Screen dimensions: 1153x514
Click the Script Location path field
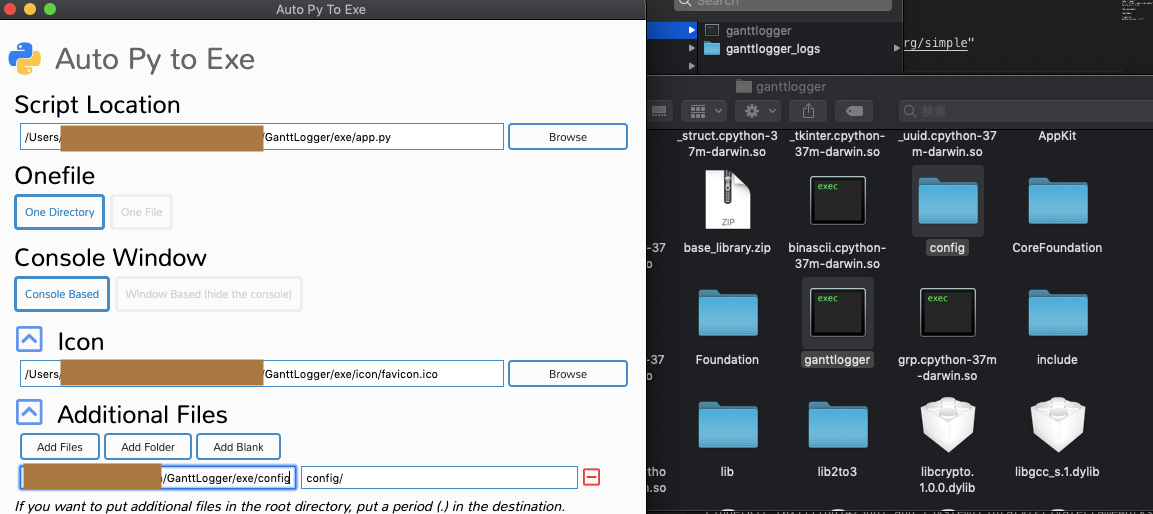(262, 137)
